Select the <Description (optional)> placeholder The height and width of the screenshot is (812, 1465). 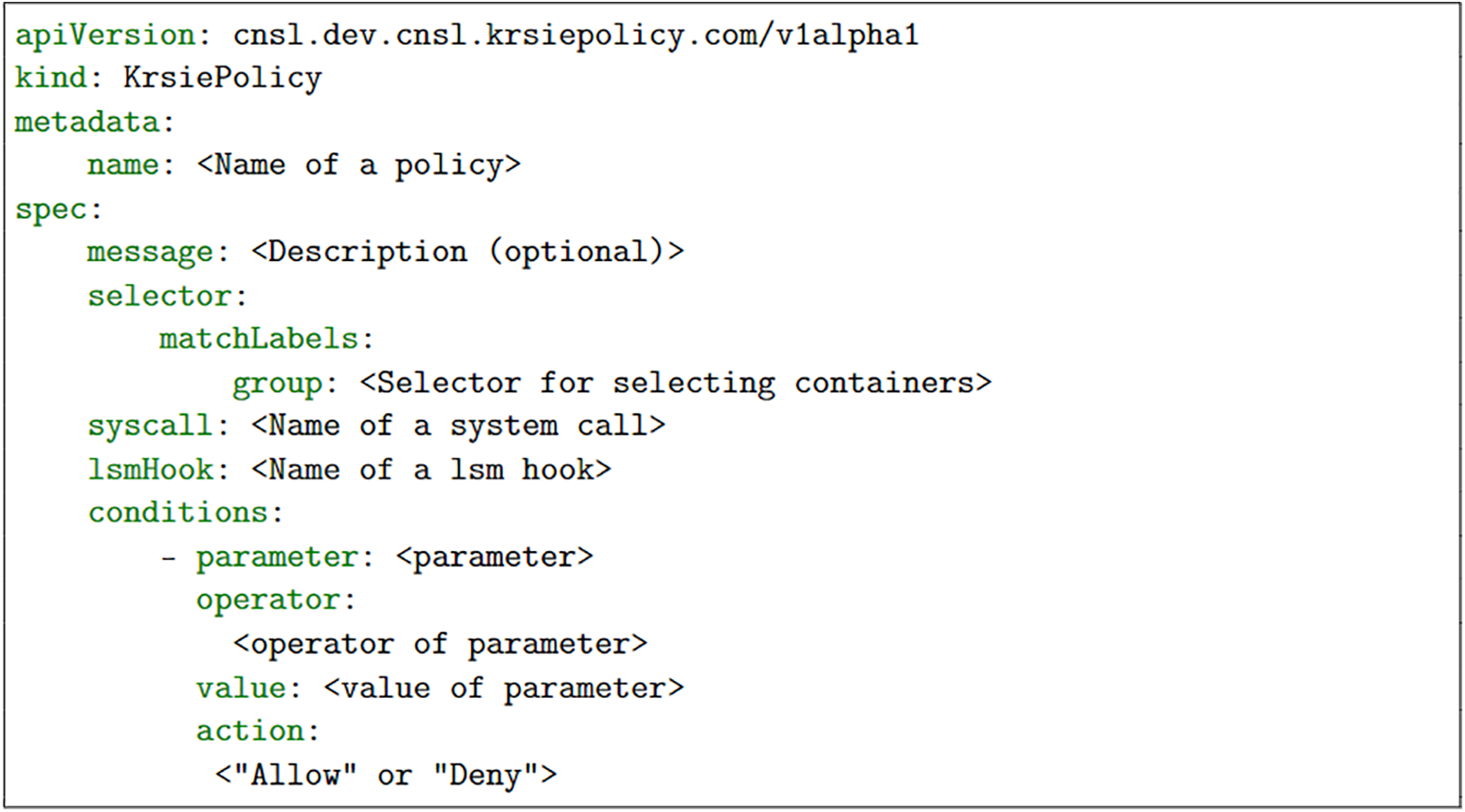pyautogui.click(x=466, y=253)
